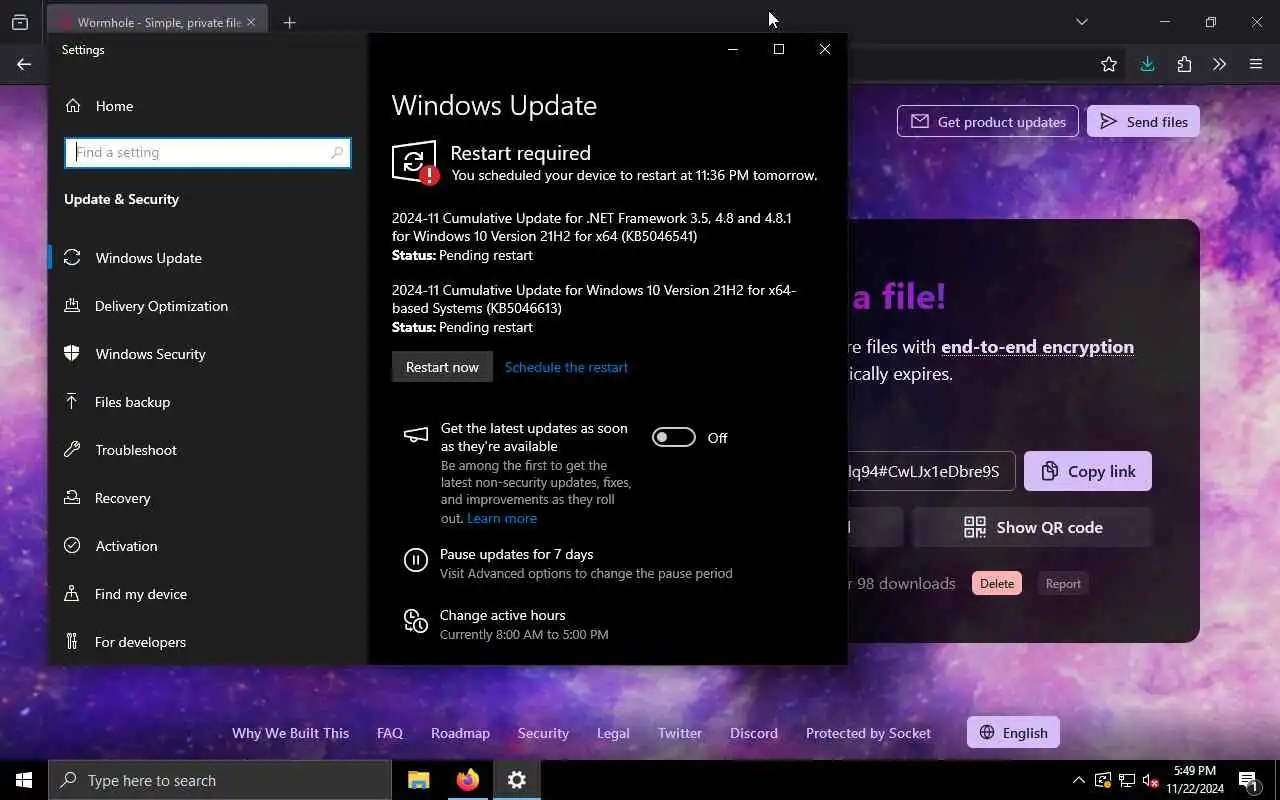Click the Find a setting search box
Image resolution: width=1280 pixels, height=800 pixels.
208,153
